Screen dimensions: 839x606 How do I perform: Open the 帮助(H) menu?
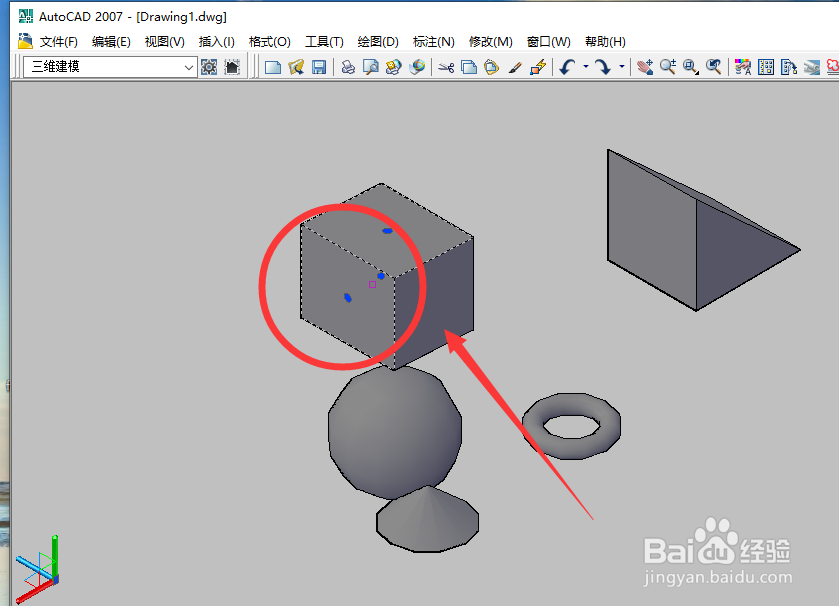[x=605, y=42]
